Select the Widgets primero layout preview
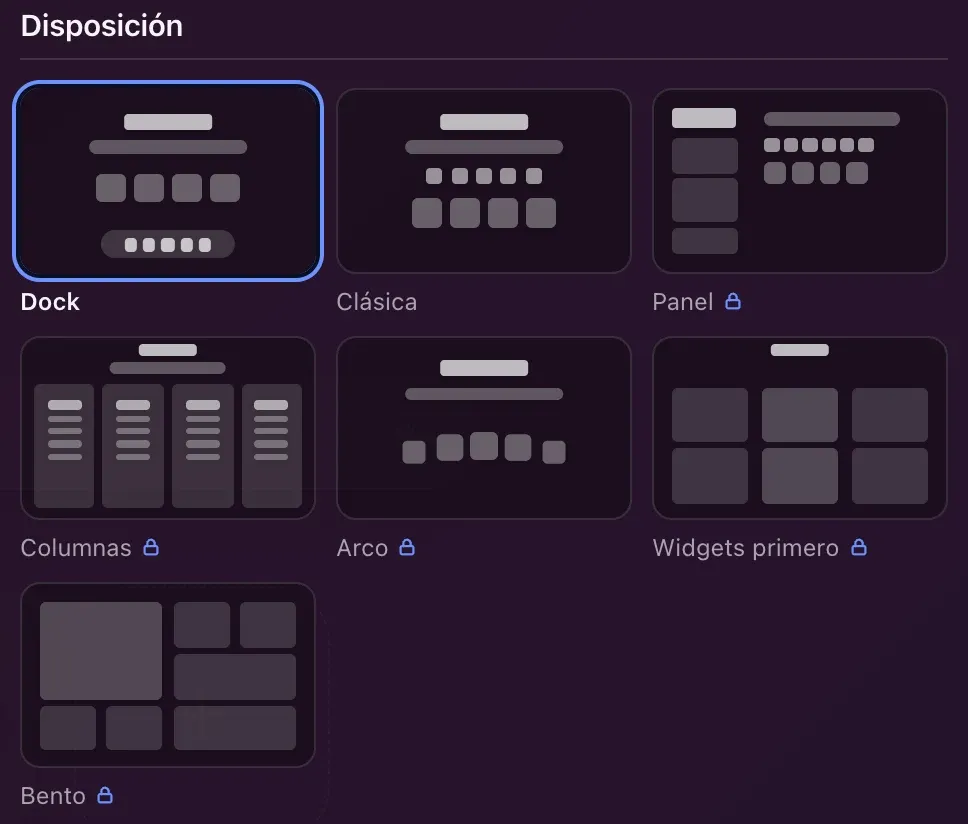Viewport: 968px width, 824px height. point(800,428)
